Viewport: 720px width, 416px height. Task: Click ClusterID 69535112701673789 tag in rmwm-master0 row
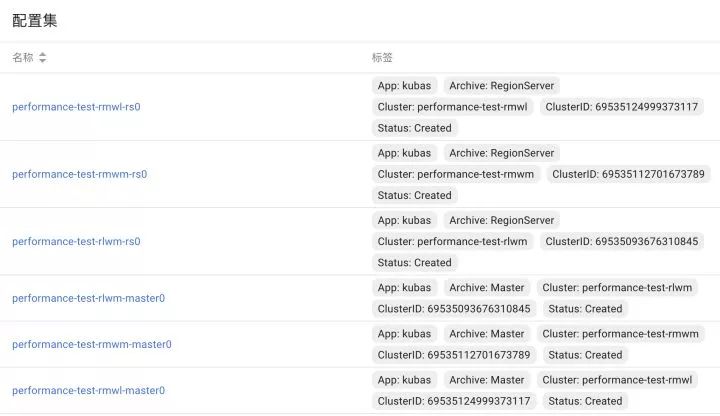[x=454, y=355]
